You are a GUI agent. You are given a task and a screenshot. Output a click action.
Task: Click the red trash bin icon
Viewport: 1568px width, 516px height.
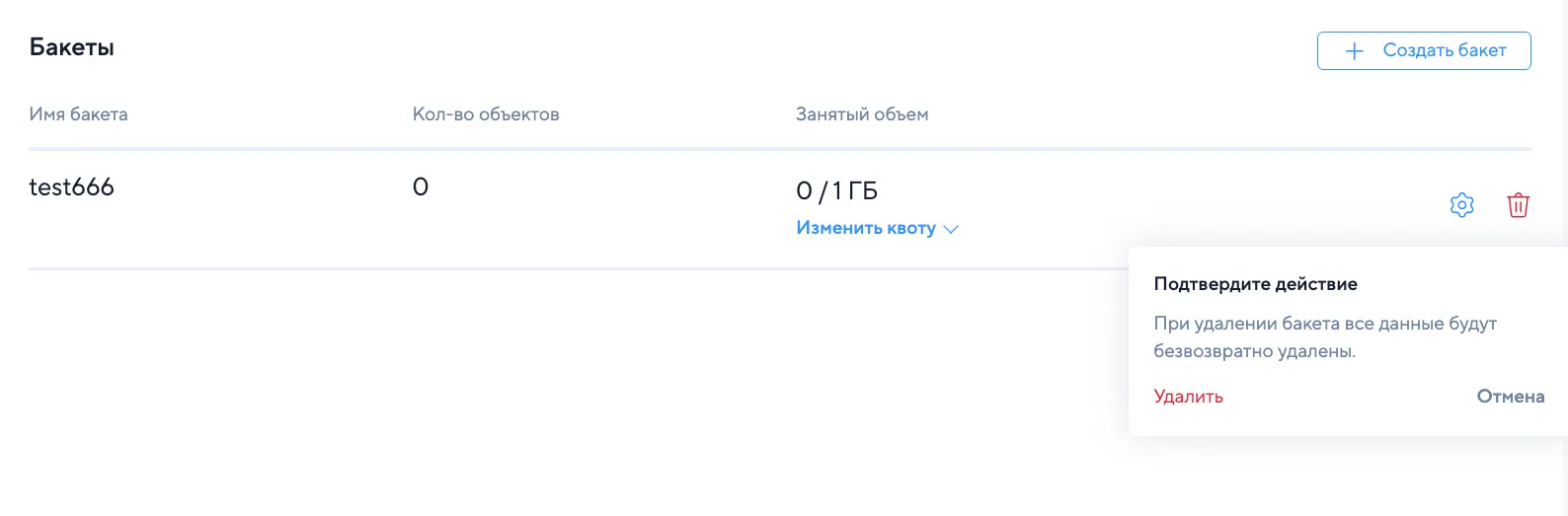(1518, 205)
